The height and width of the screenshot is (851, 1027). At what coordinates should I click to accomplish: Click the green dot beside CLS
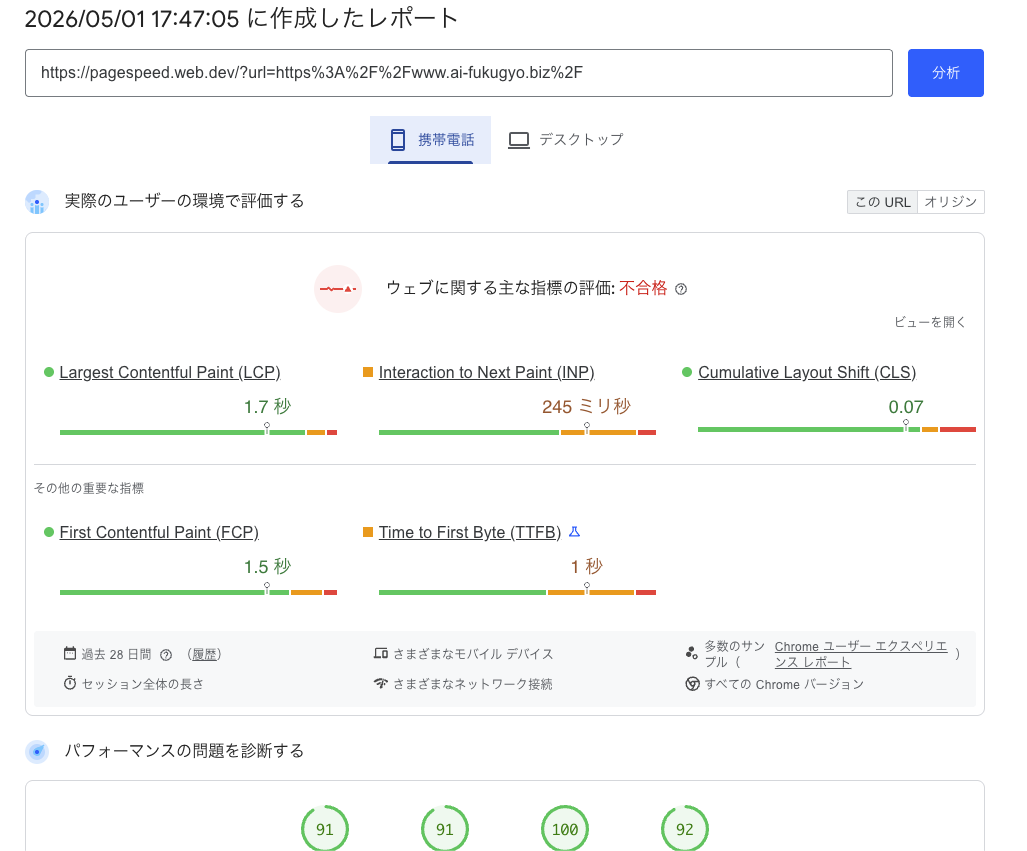(687, 372)
